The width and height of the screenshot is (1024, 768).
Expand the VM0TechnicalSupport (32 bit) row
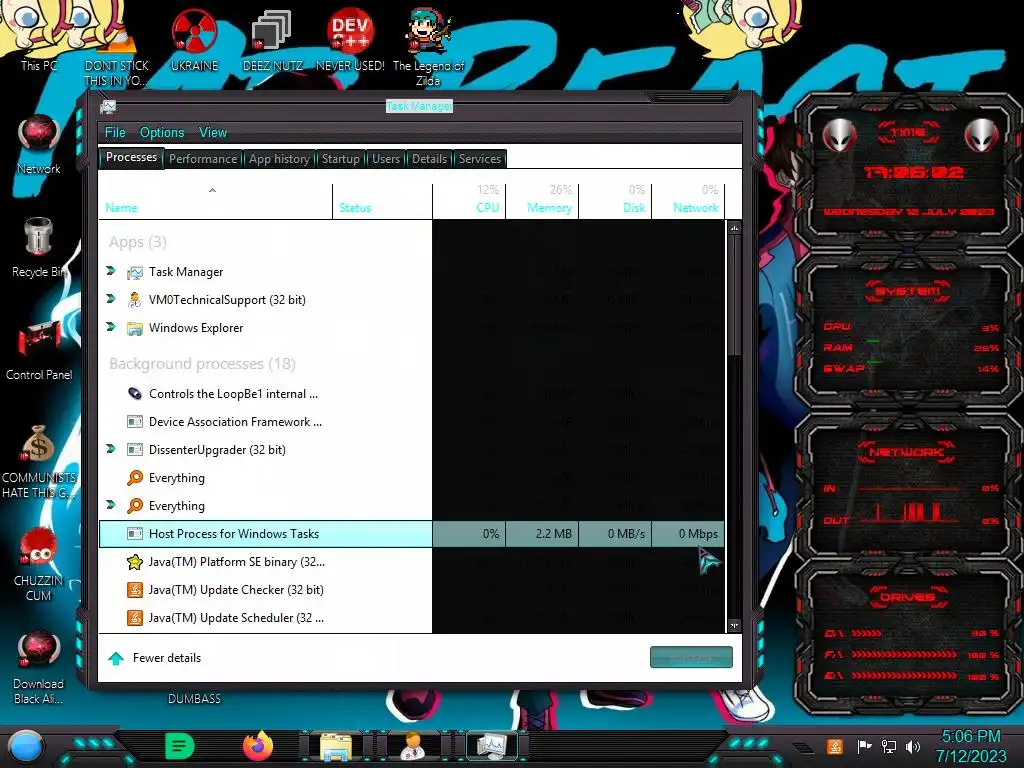[x=111, y=299]
